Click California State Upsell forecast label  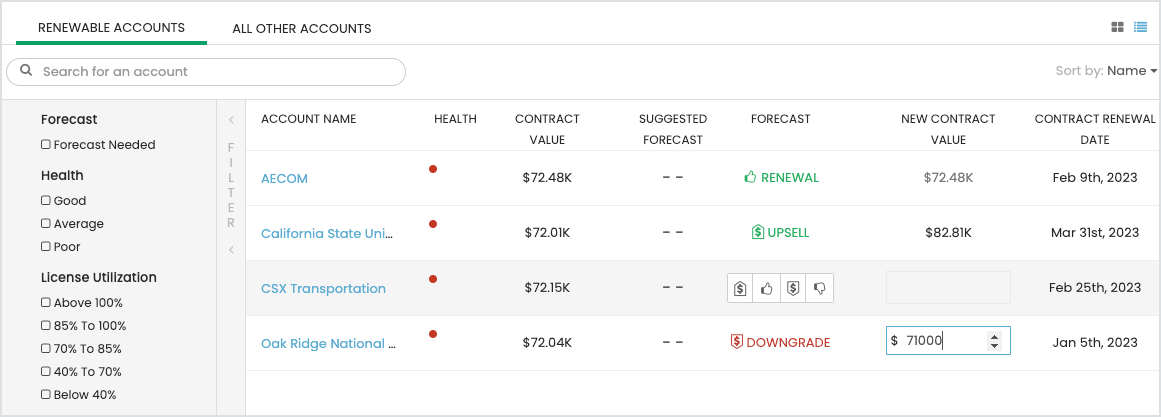[x=780, y=233]
